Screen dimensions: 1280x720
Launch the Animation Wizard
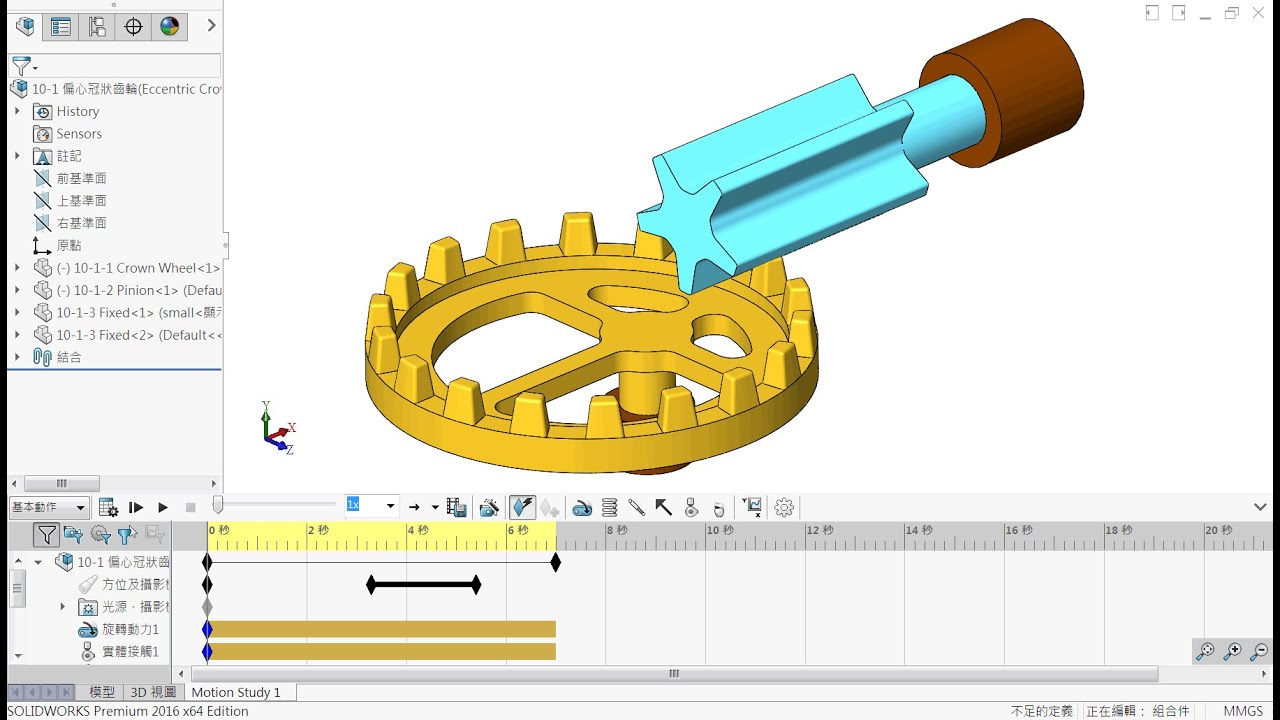[x=489, y=508]
